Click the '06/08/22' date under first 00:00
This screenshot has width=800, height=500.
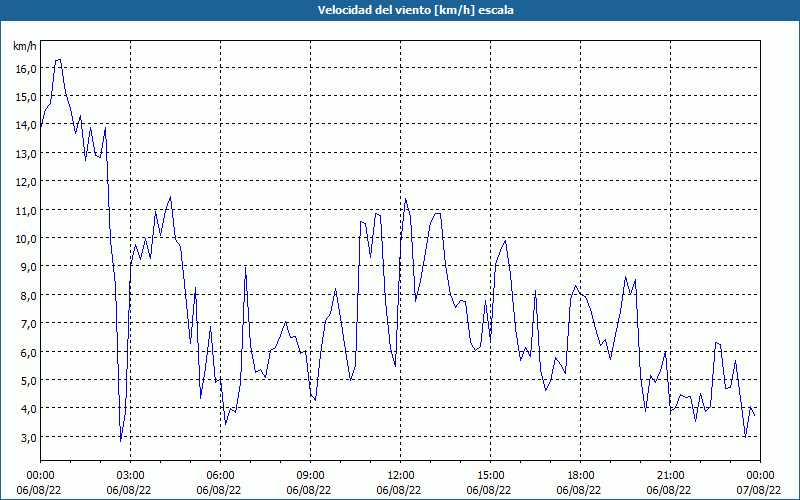[x=40, y=490]
